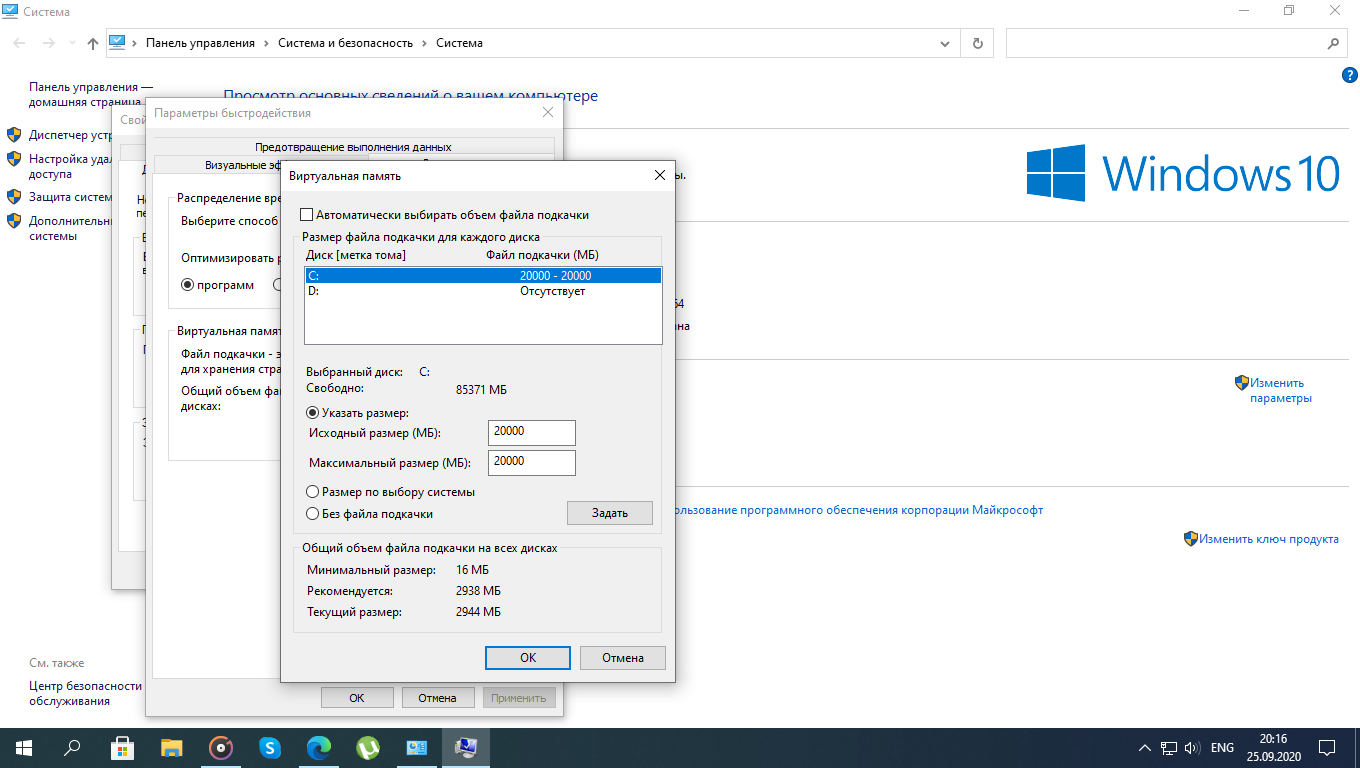
Task: Go up one level arrow
Action: click(x=93, y=44)
